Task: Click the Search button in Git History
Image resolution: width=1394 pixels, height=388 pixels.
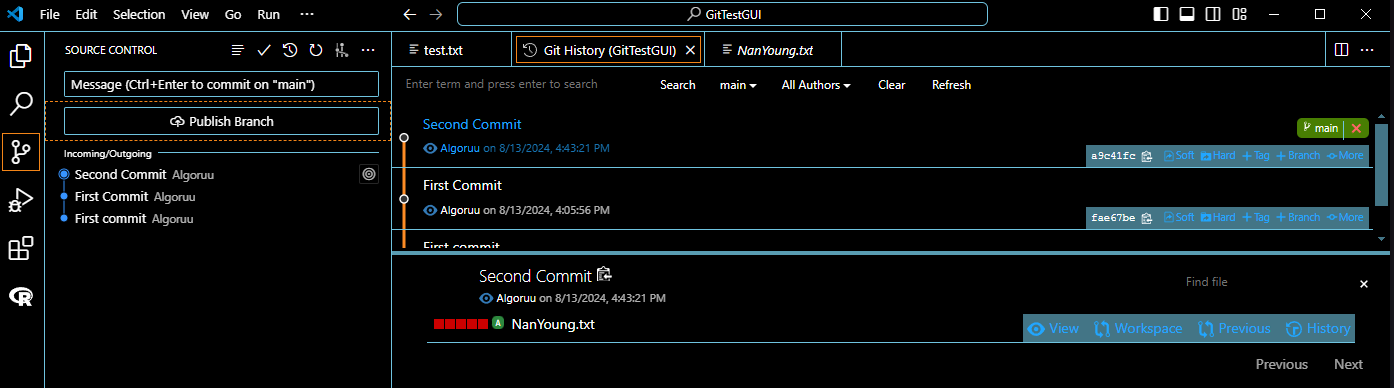Action: [x=678, y=85]
